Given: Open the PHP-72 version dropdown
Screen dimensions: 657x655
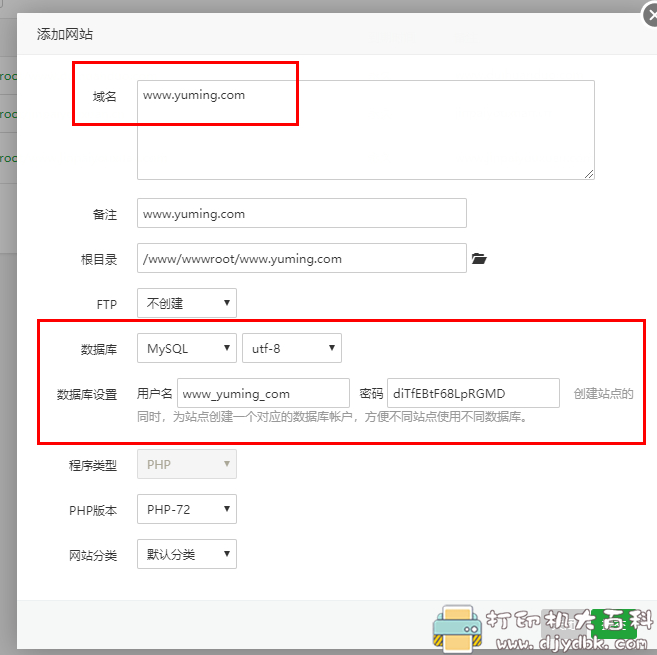Looking at the screenshot, I should coord(187,509).
